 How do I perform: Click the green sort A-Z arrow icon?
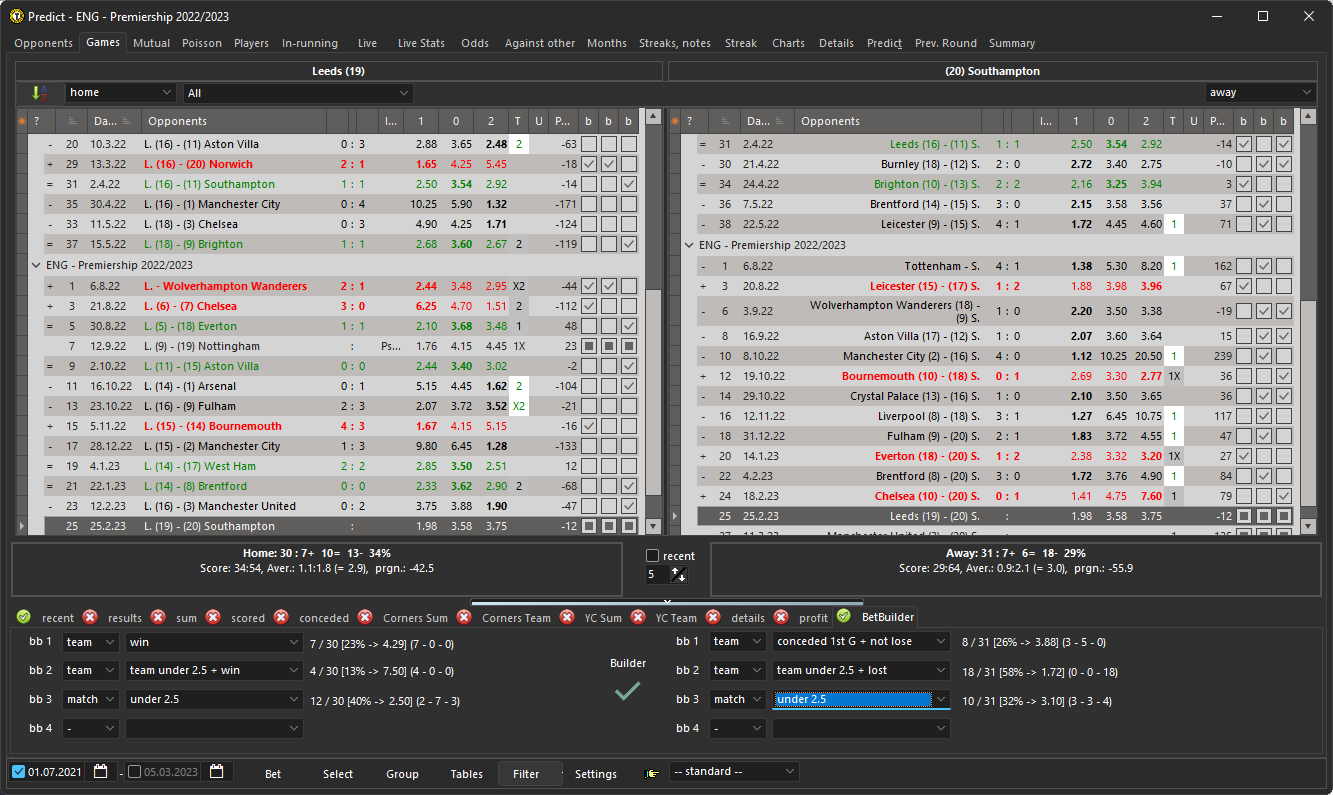(40, 92)
